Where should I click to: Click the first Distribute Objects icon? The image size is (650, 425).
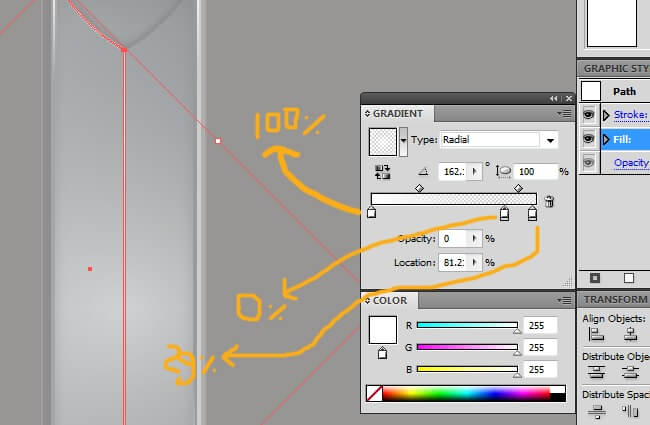[596, 372]
